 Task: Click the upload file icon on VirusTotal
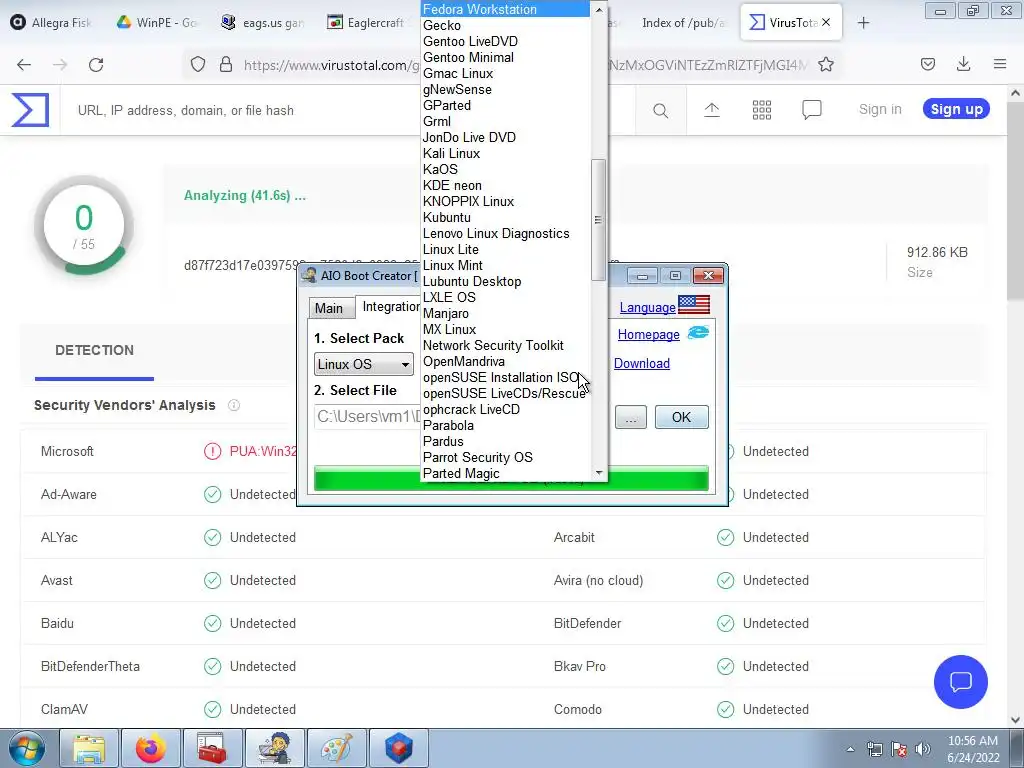coord(711,110)
